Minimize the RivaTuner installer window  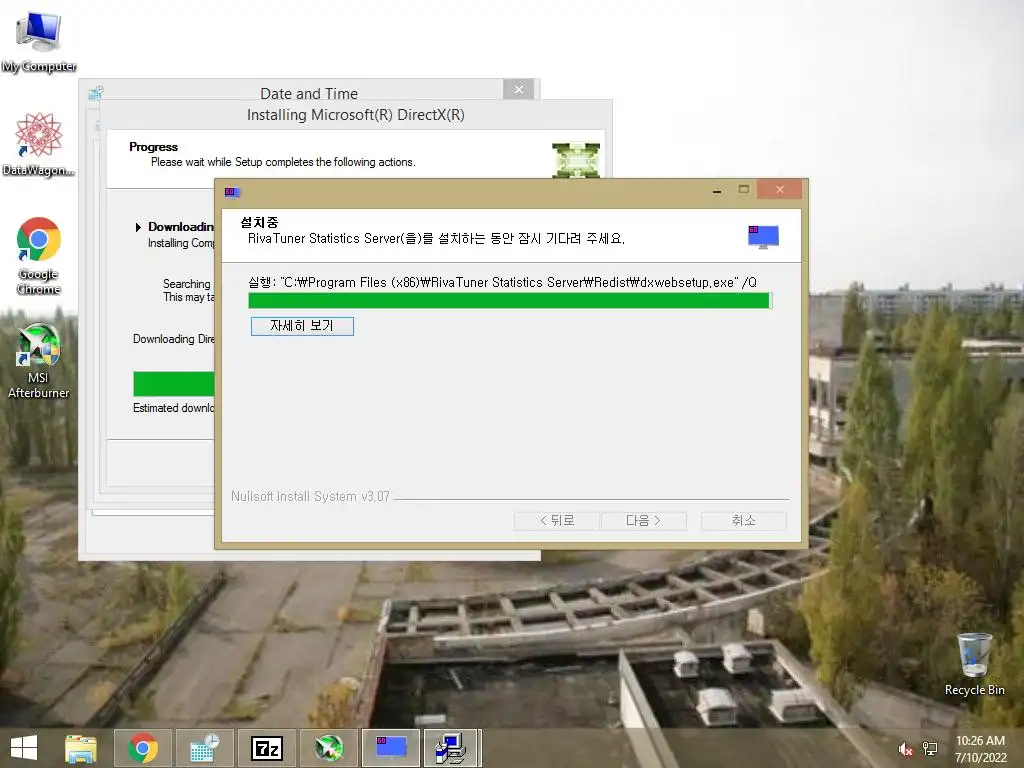click(x=717, y=190)
